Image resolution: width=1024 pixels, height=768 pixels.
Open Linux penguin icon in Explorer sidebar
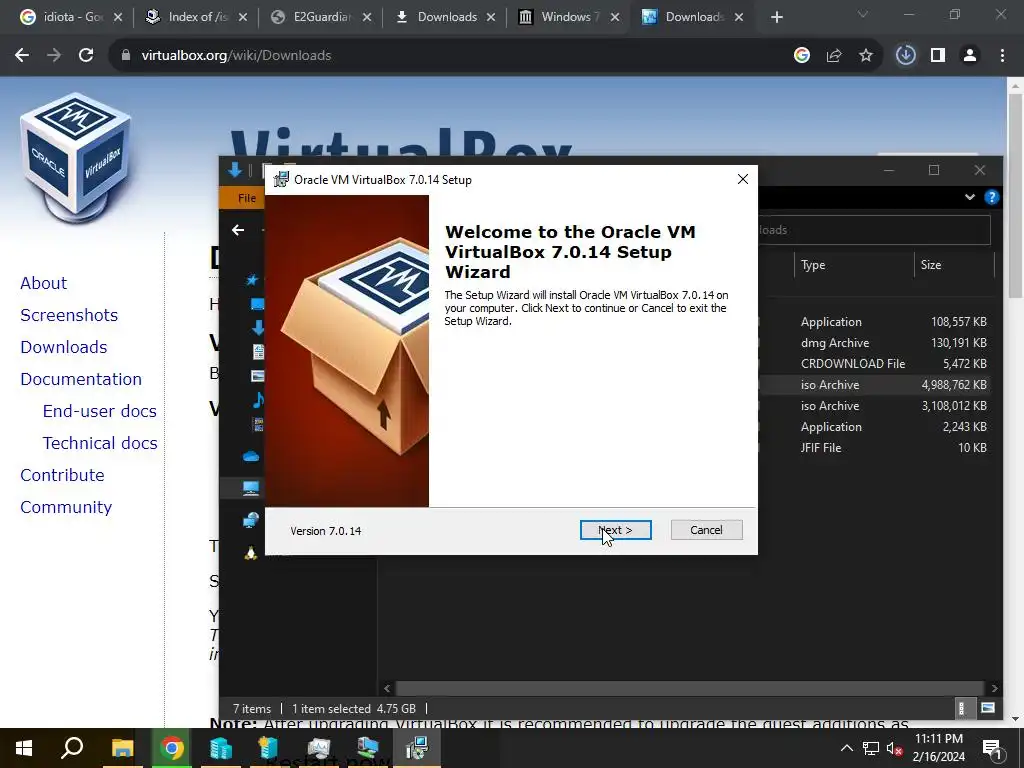251,553
